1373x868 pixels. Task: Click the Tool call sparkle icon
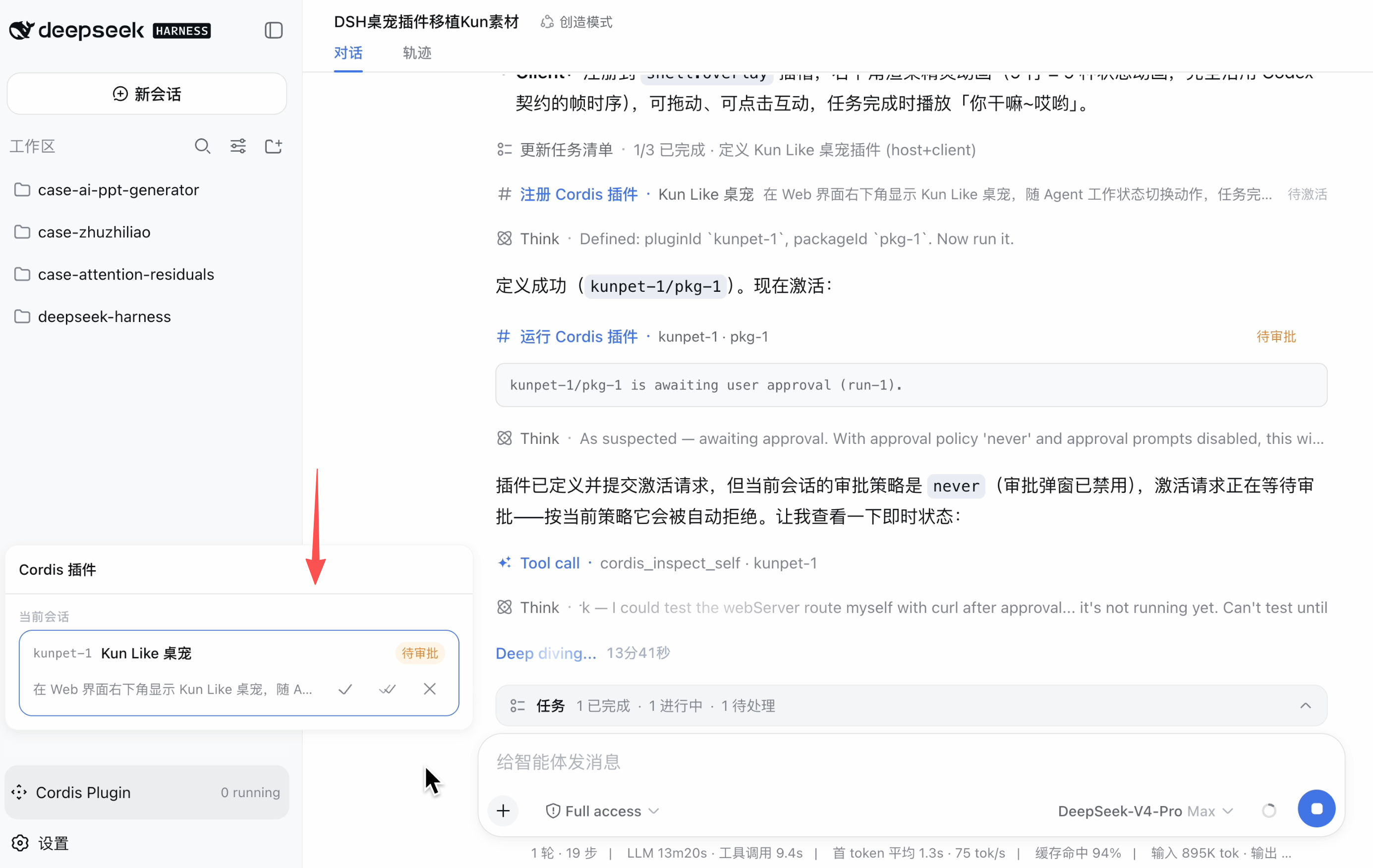pyautogui.click(x=504, y=563)
